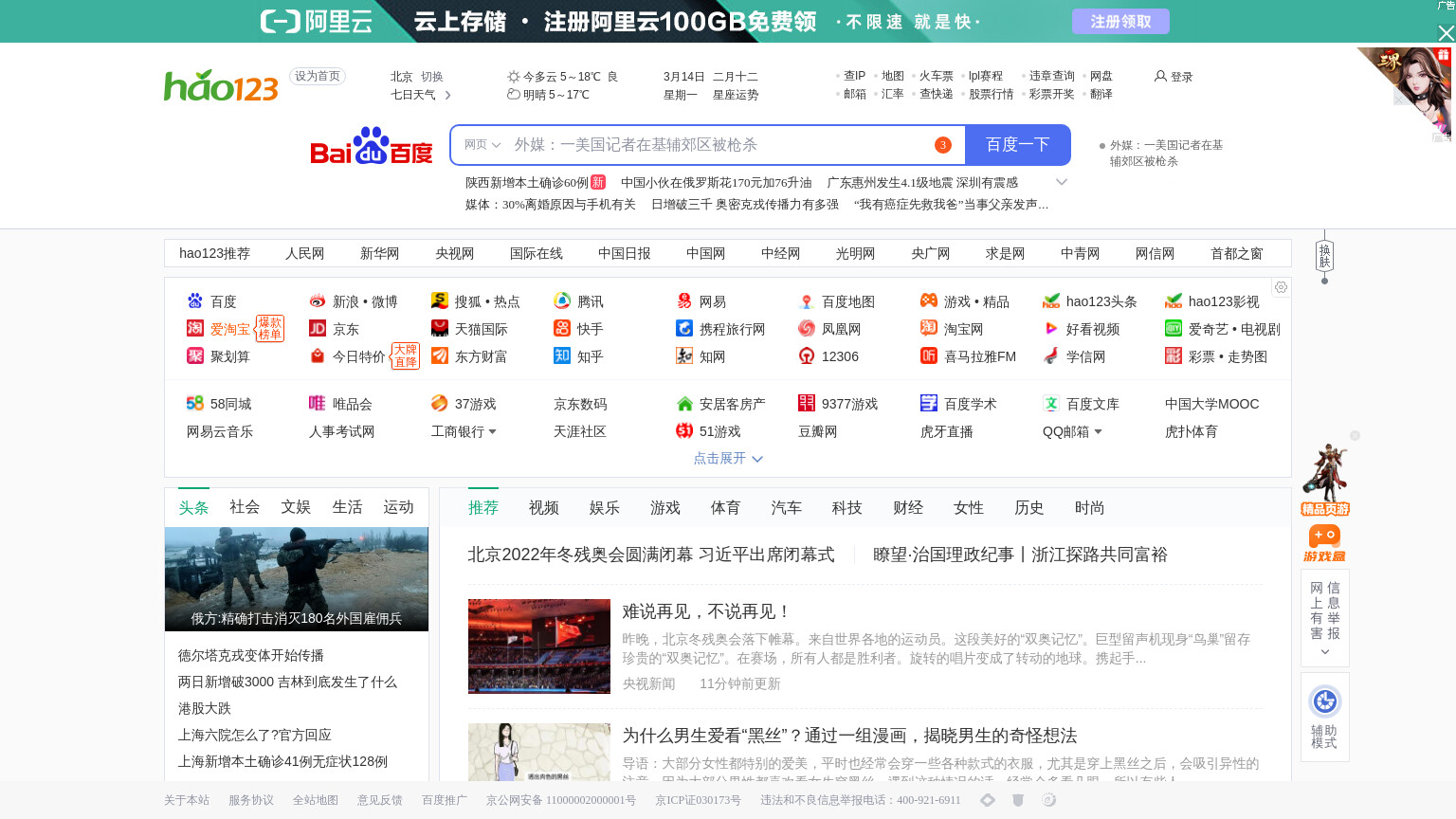
Task: Open the 人民网 link
Action: click(305, 253)
